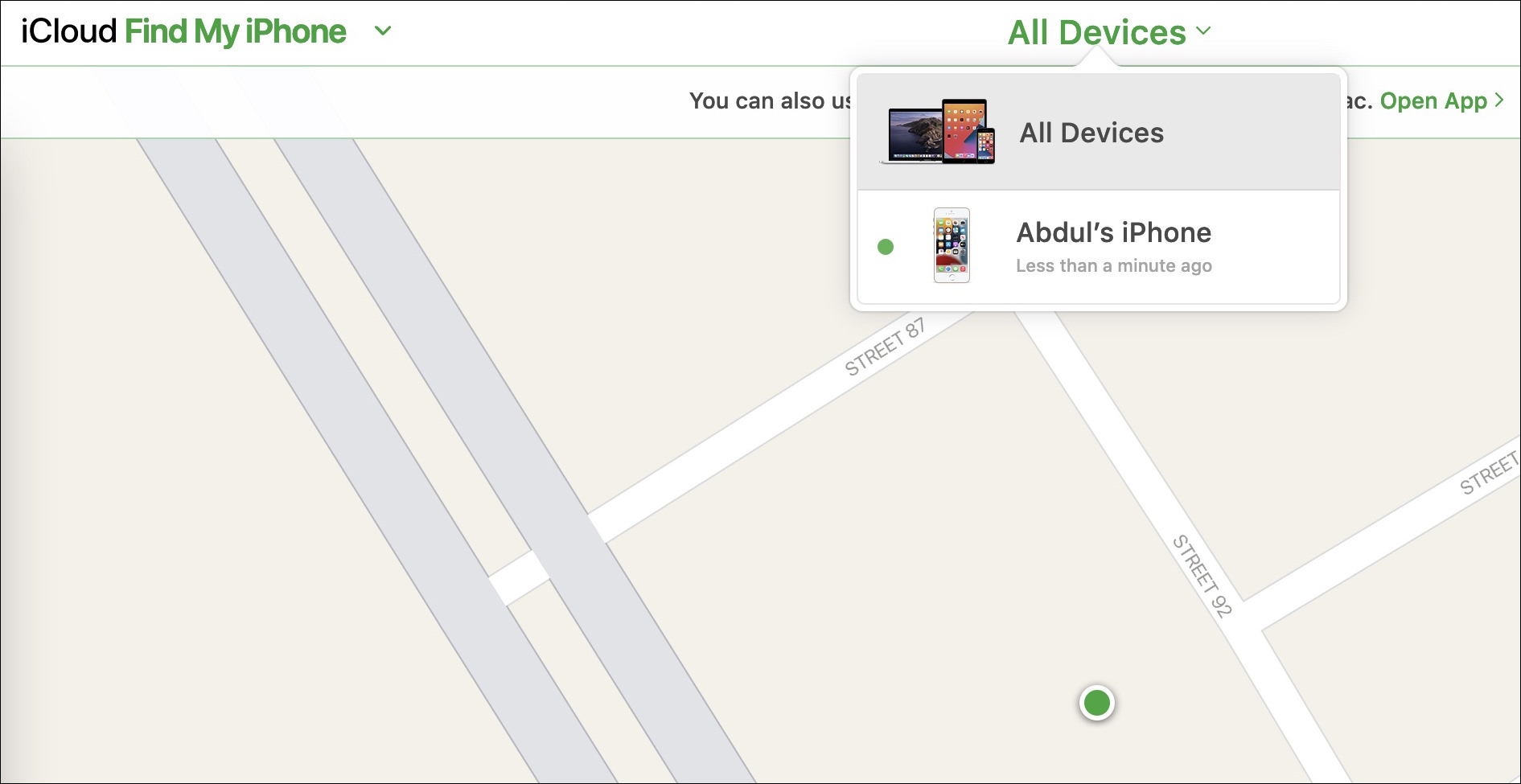Click the green device location marker on map

(1097, 704)
